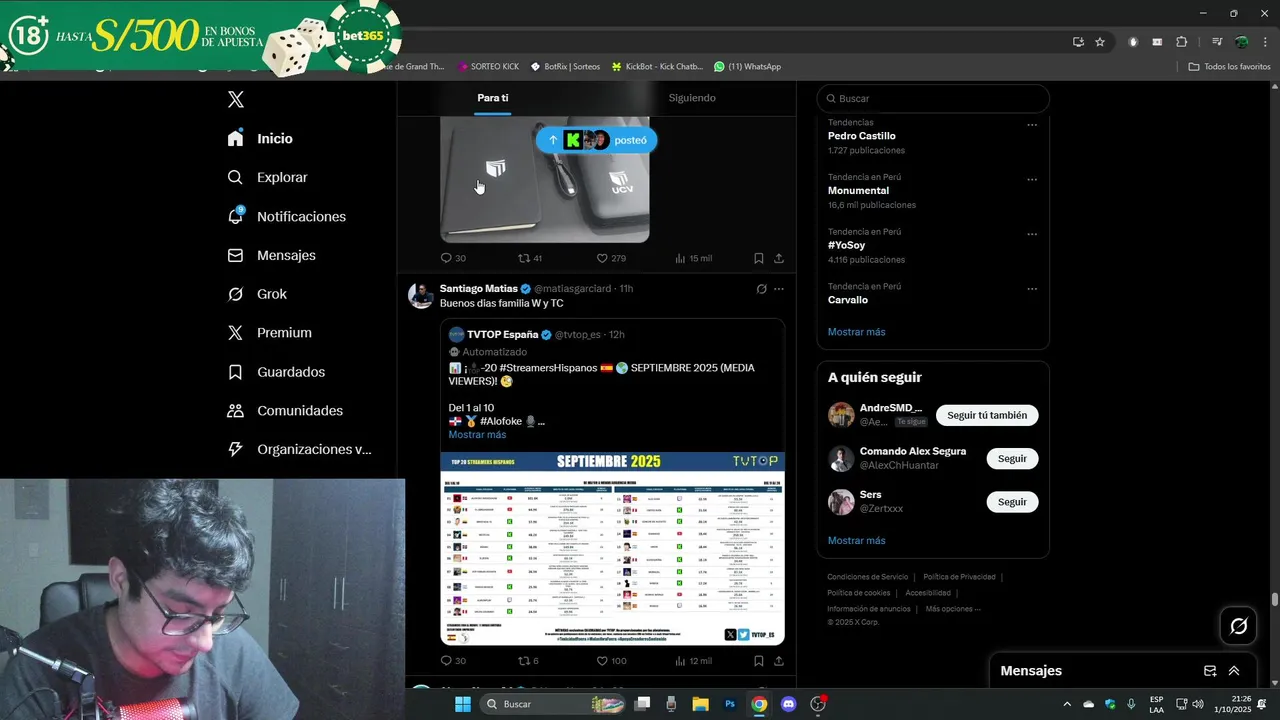Open the Pedro Castillo trend
The height and width of the screenshot is (720, 1280).
point(861,136)
